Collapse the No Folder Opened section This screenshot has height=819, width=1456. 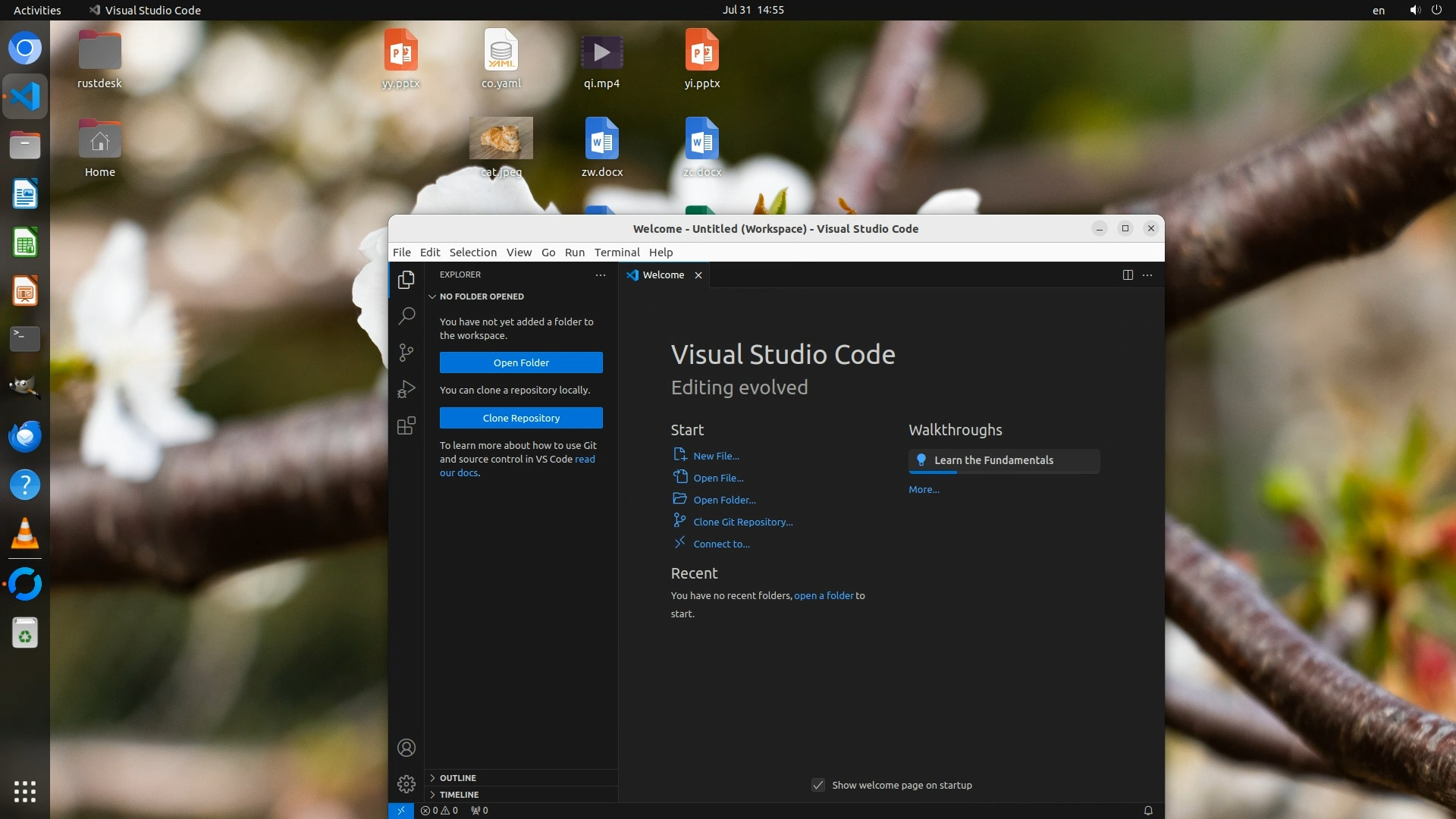click(x=481, y=297)
